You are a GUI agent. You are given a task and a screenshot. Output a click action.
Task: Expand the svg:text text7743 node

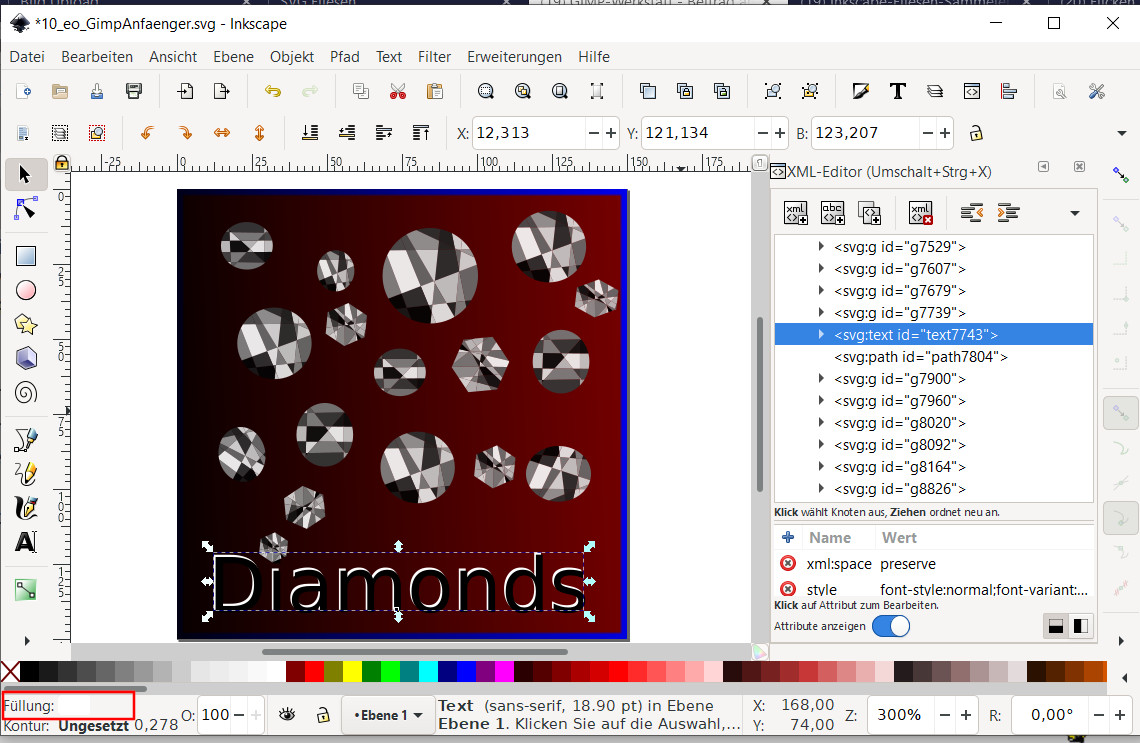[x=822, y=335]
